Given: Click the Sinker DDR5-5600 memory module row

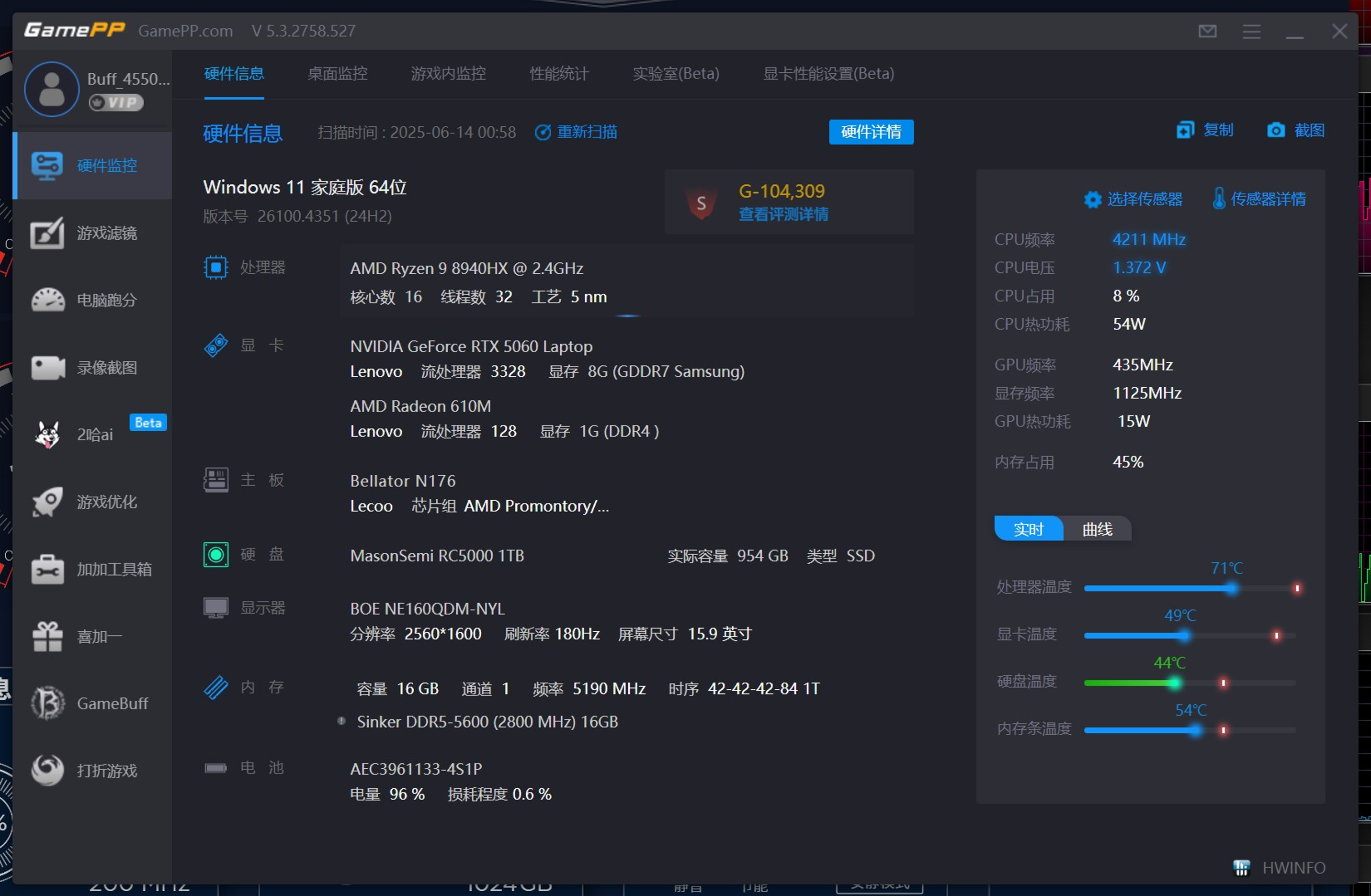Looking at the screenshot, I should (x=487, y=721).
